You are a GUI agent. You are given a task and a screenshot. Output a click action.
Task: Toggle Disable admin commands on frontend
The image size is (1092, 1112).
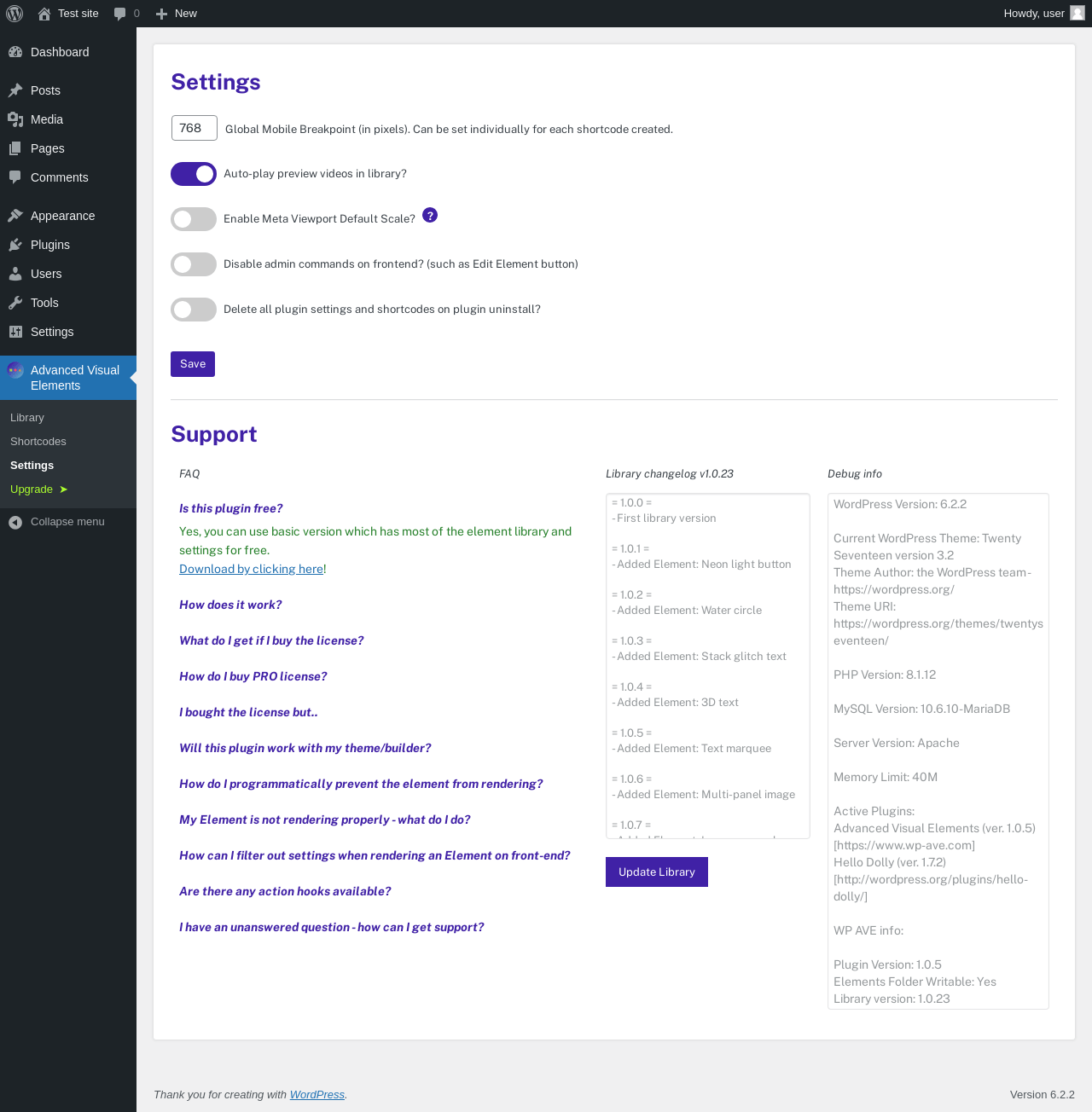click(x=194, y=264)
